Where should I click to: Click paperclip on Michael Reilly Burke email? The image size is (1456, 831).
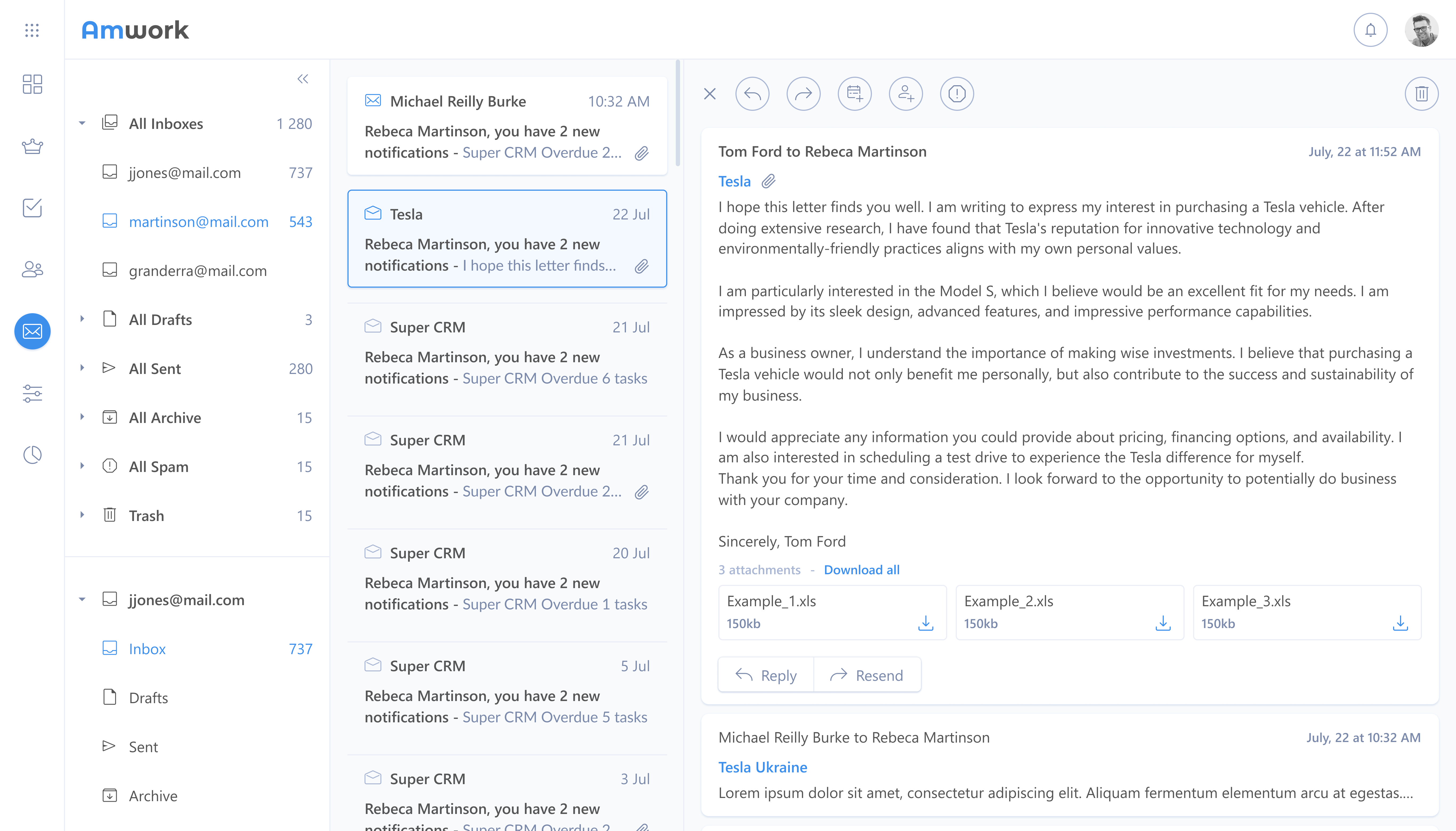point(642,153)
